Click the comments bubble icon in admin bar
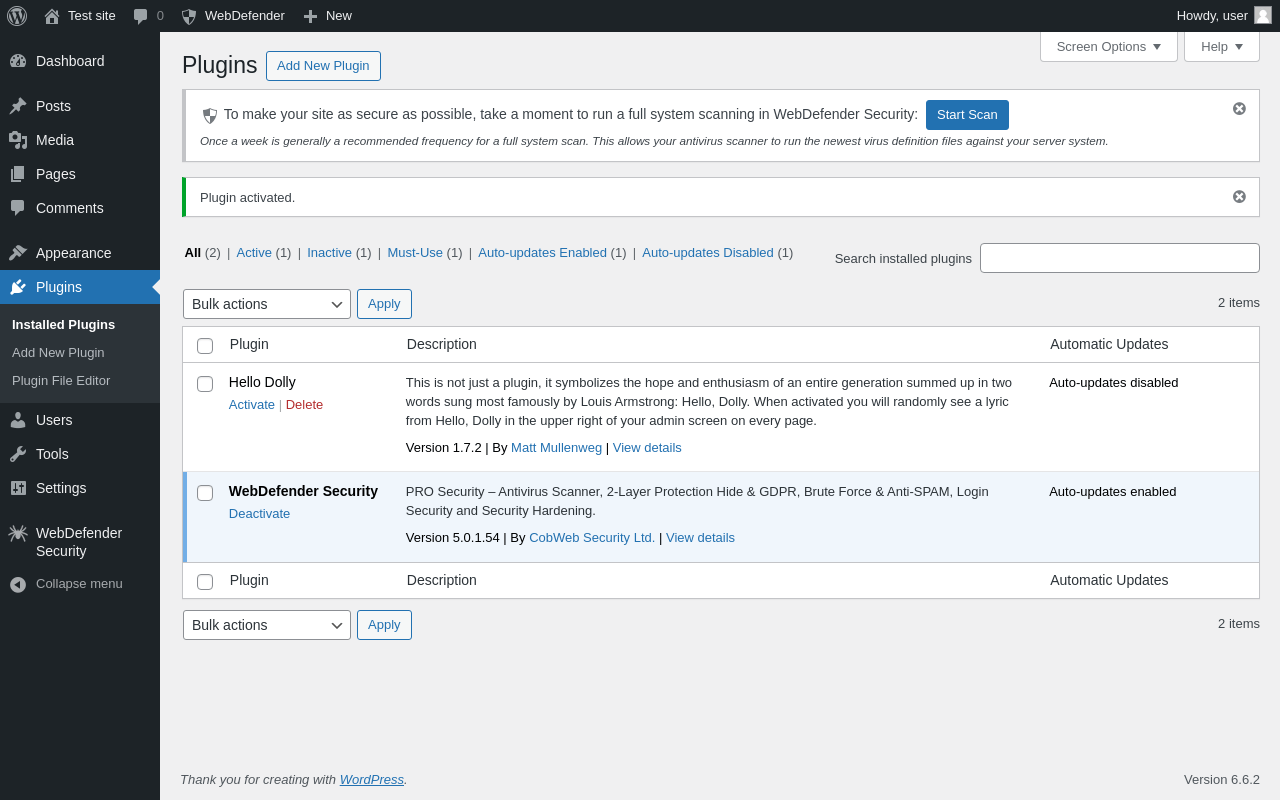 141,16
